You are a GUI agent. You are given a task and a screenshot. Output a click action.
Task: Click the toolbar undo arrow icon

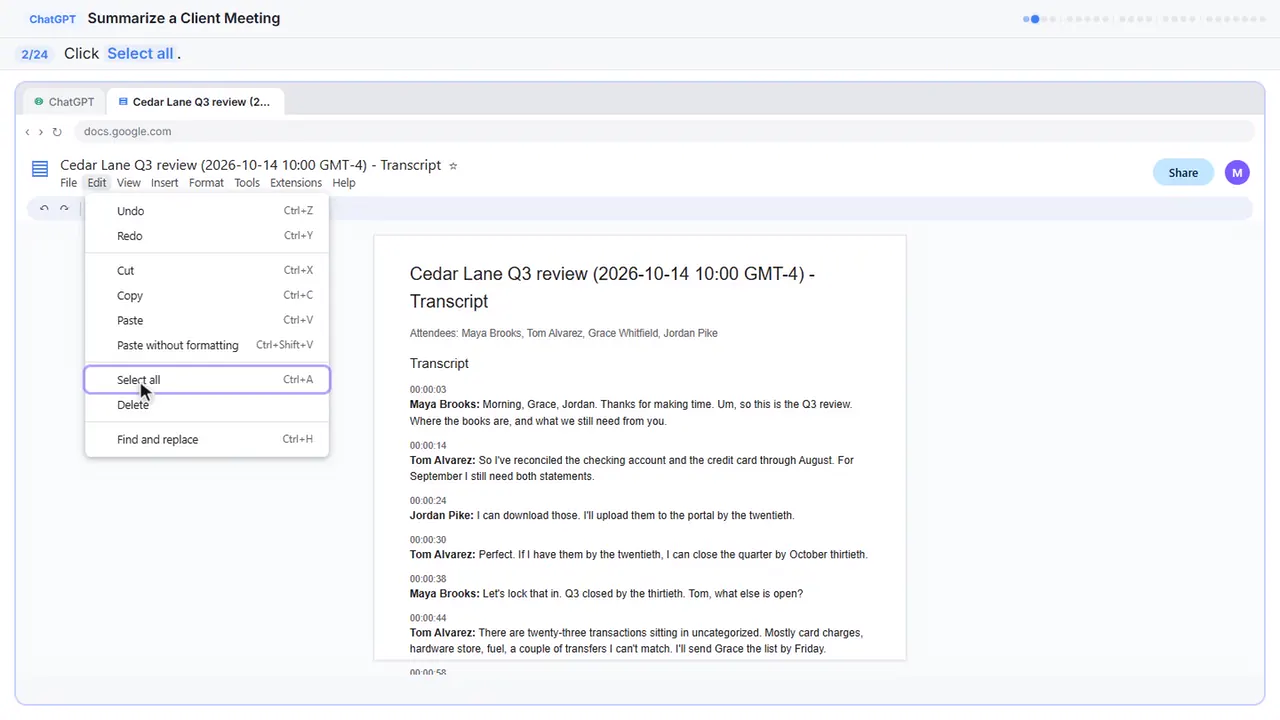point(44,208)
